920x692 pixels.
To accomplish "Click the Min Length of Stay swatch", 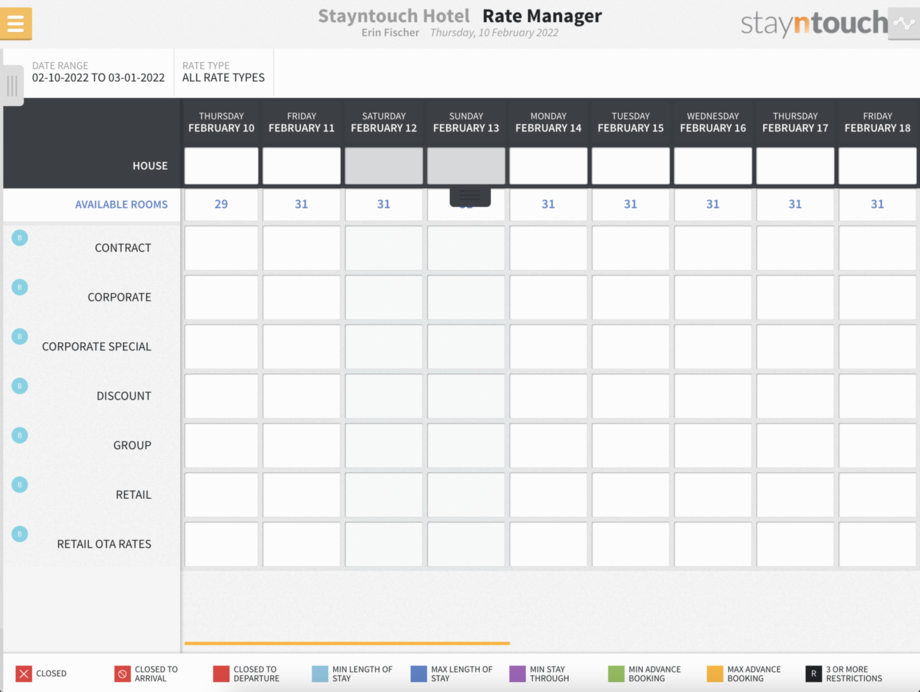I will click(x=320, y=674).
